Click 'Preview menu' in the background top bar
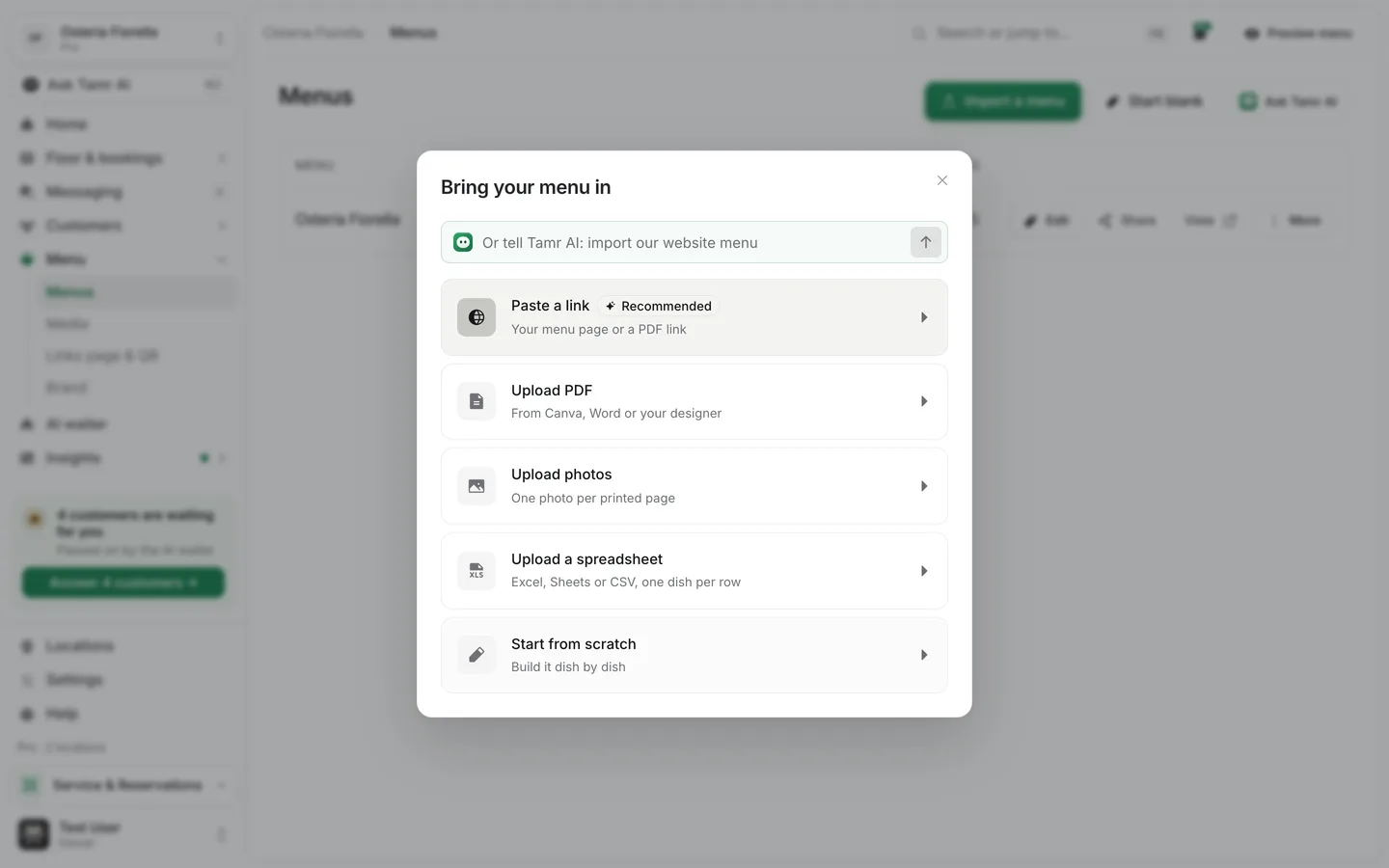This screenshot has width=1389, height=868. 1298,34
